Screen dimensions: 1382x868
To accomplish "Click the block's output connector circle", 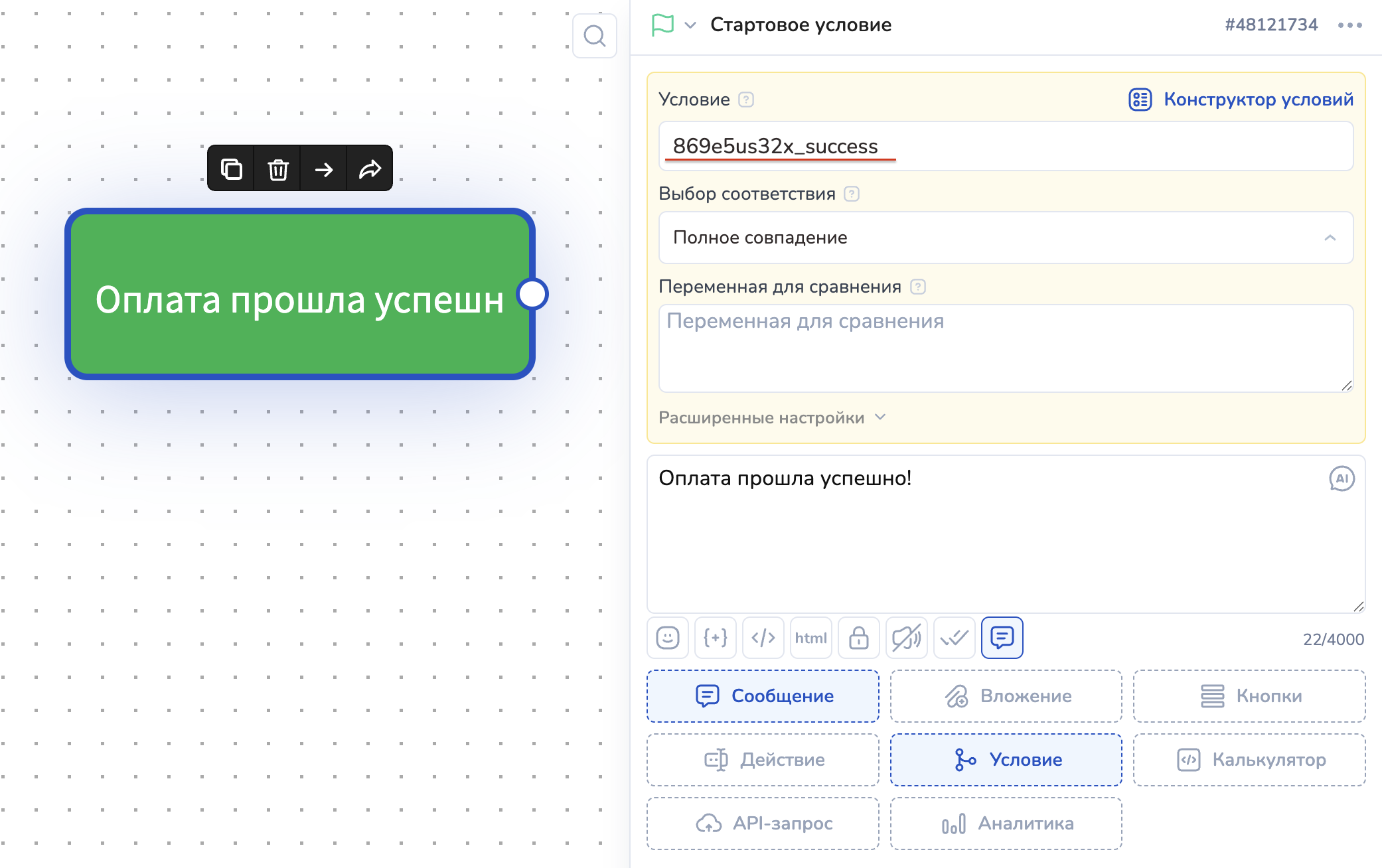I will (x=532, y=294).
